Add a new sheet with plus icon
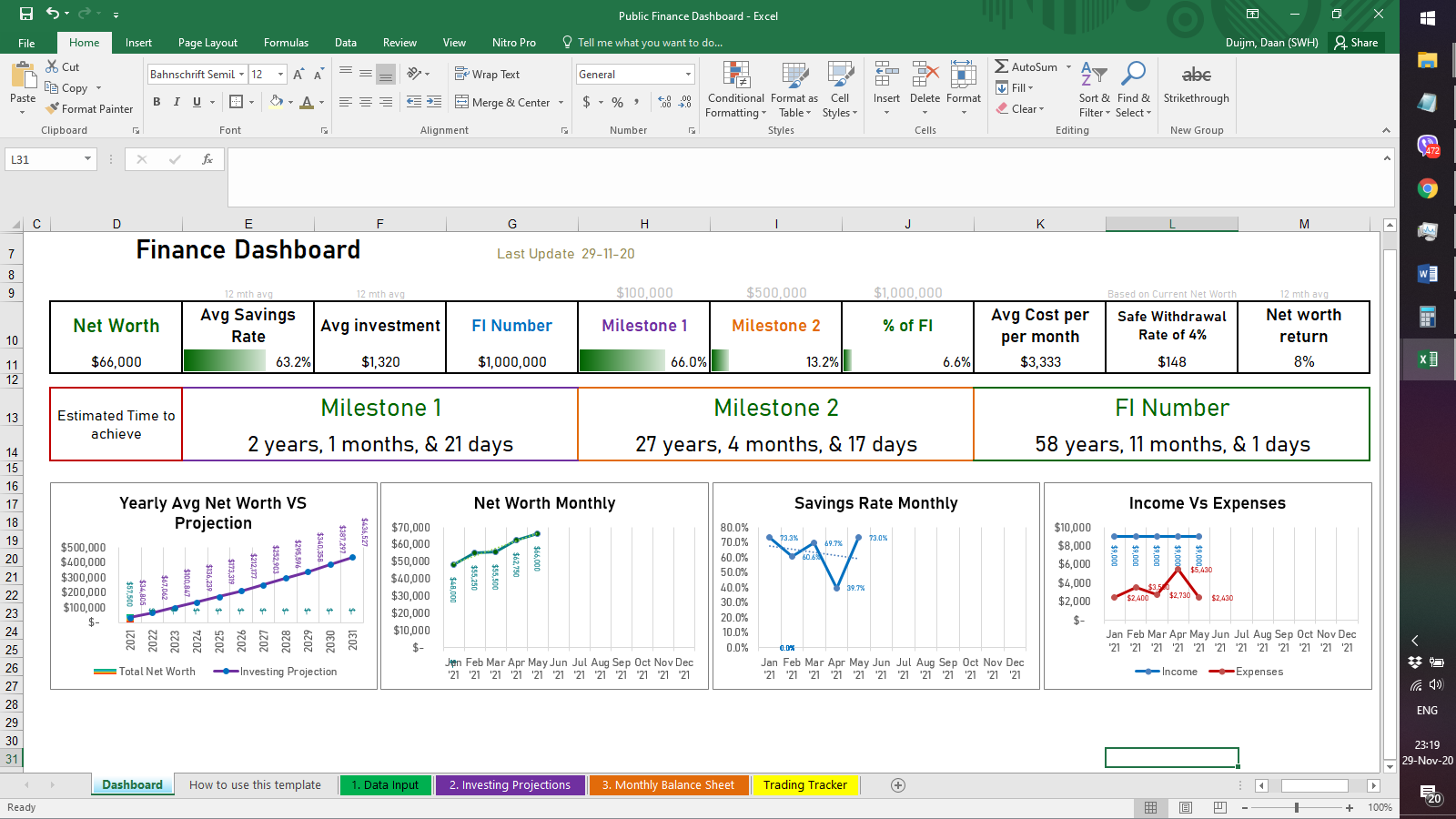The width and height of the screenshot is (1456, 819). coord(898,785)
